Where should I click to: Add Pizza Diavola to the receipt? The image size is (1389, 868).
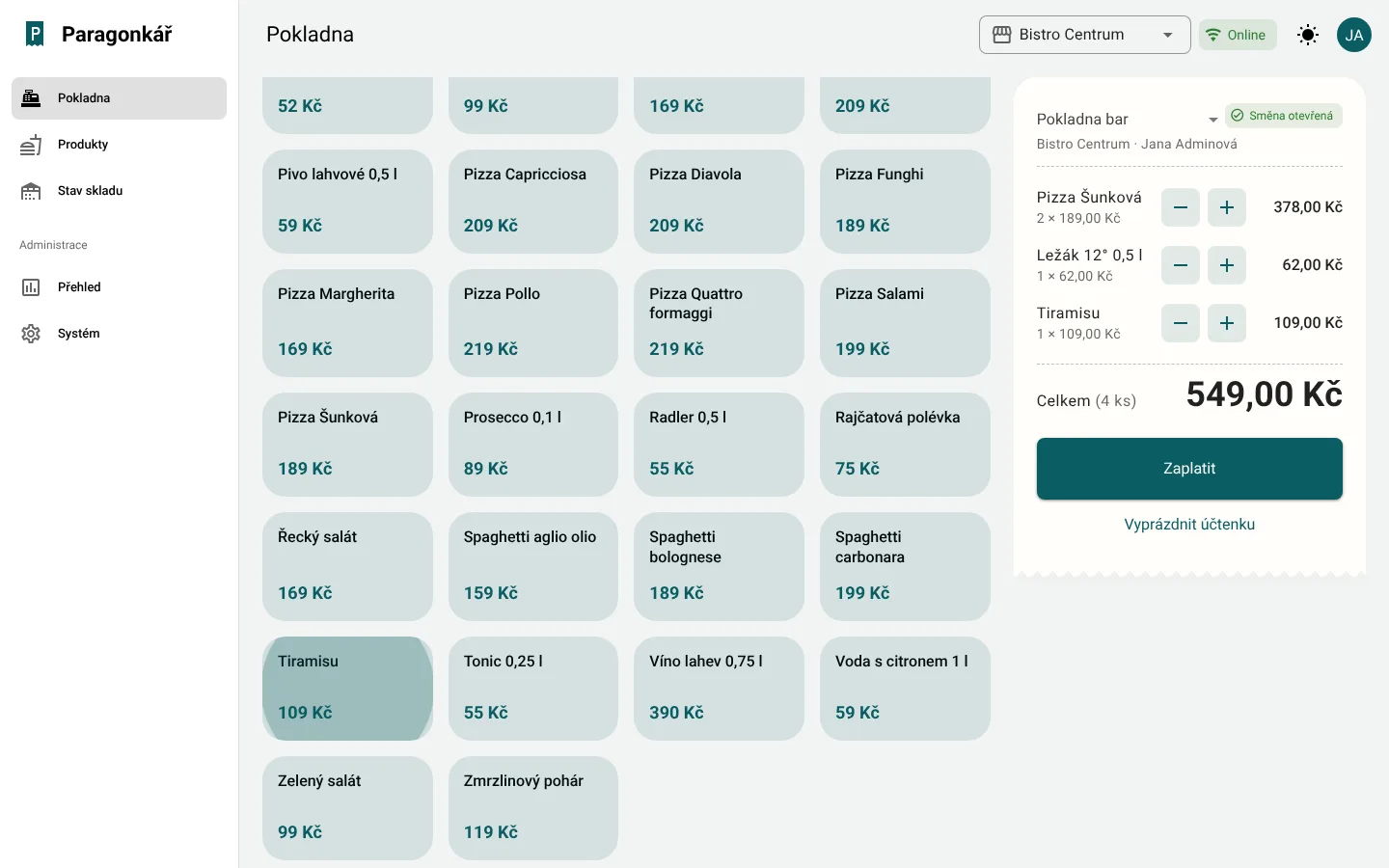[719, 202]
